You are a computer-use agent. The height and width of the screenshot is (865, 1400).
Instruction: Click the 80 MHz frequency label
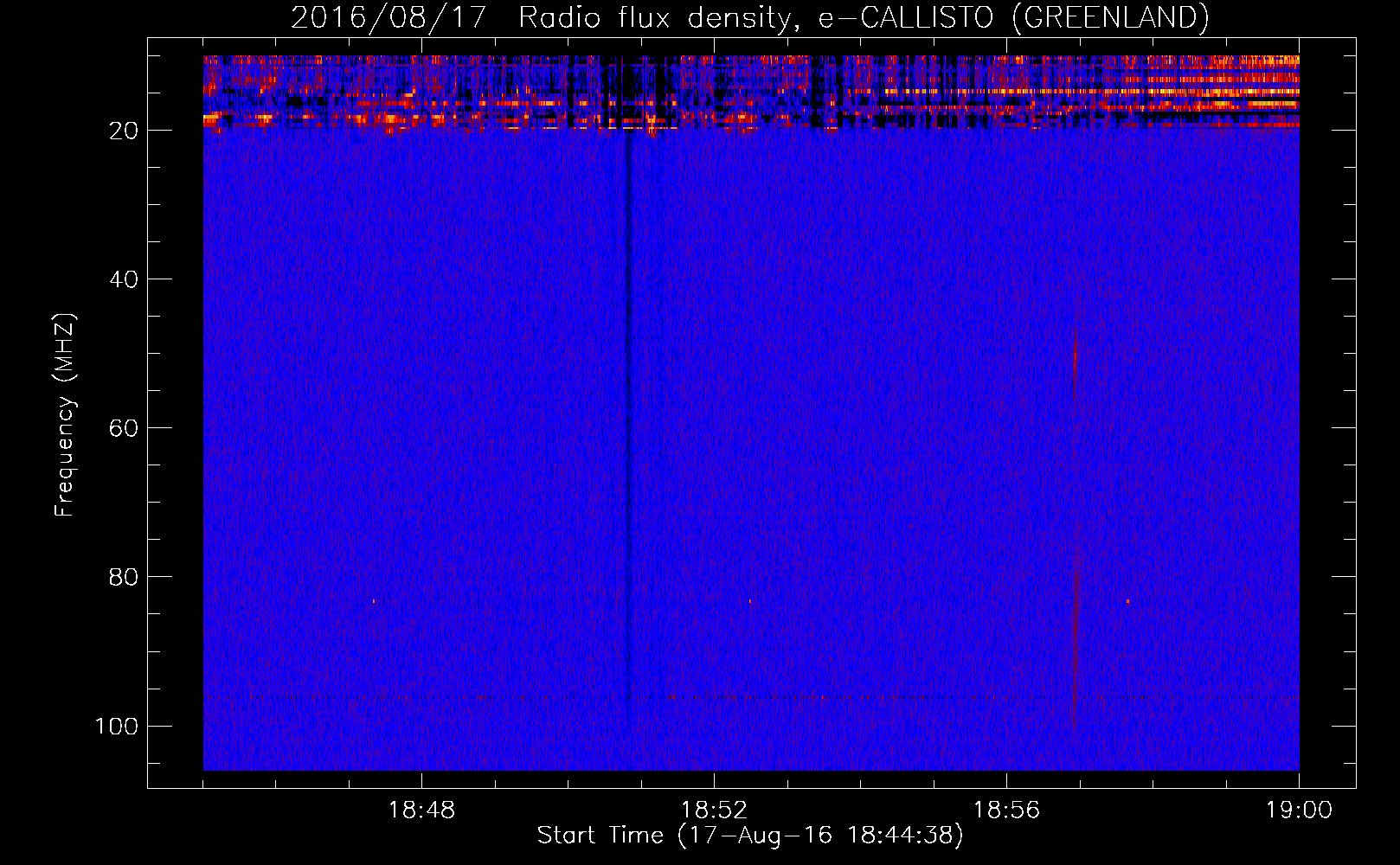pos(124,577)
